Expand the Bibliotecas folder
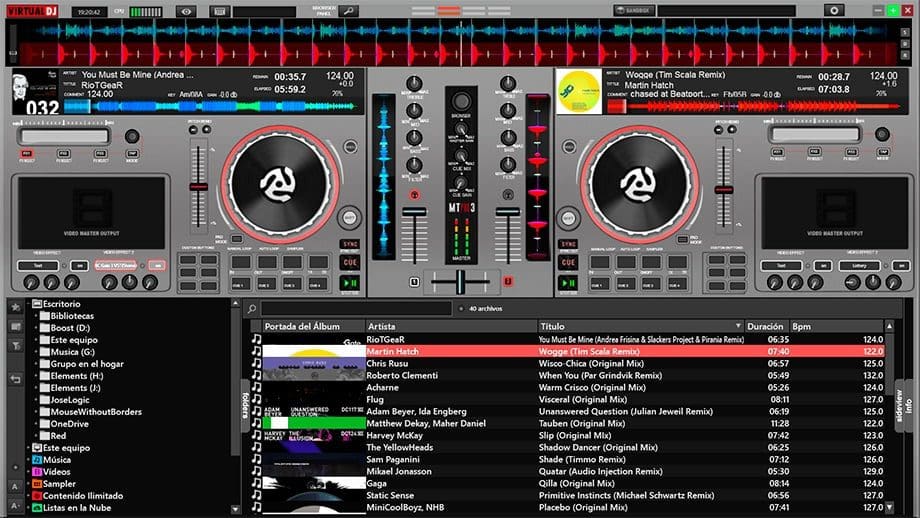Screen dimensions: 920x518 (x=36, y=316)
